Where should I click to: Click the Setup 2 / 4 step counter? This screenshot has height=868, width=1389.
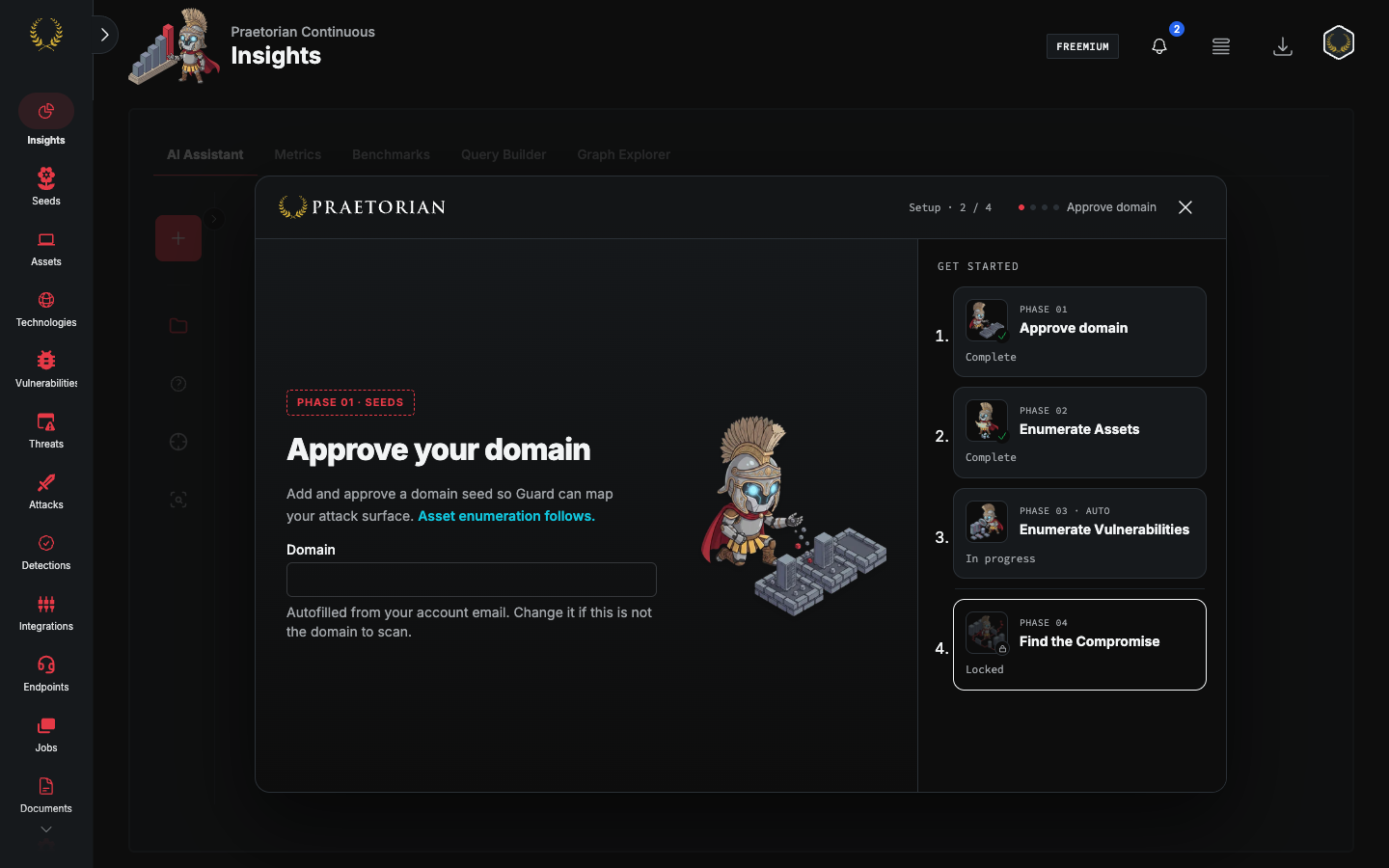pyautogui.click(x=950, y=207)
